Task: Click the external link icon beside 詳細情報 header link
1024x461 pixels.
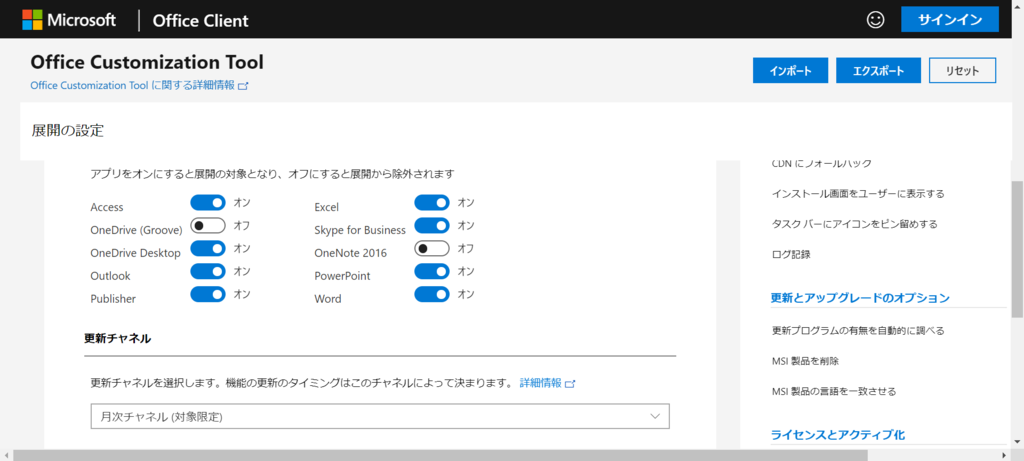Action: pos(244,86)
